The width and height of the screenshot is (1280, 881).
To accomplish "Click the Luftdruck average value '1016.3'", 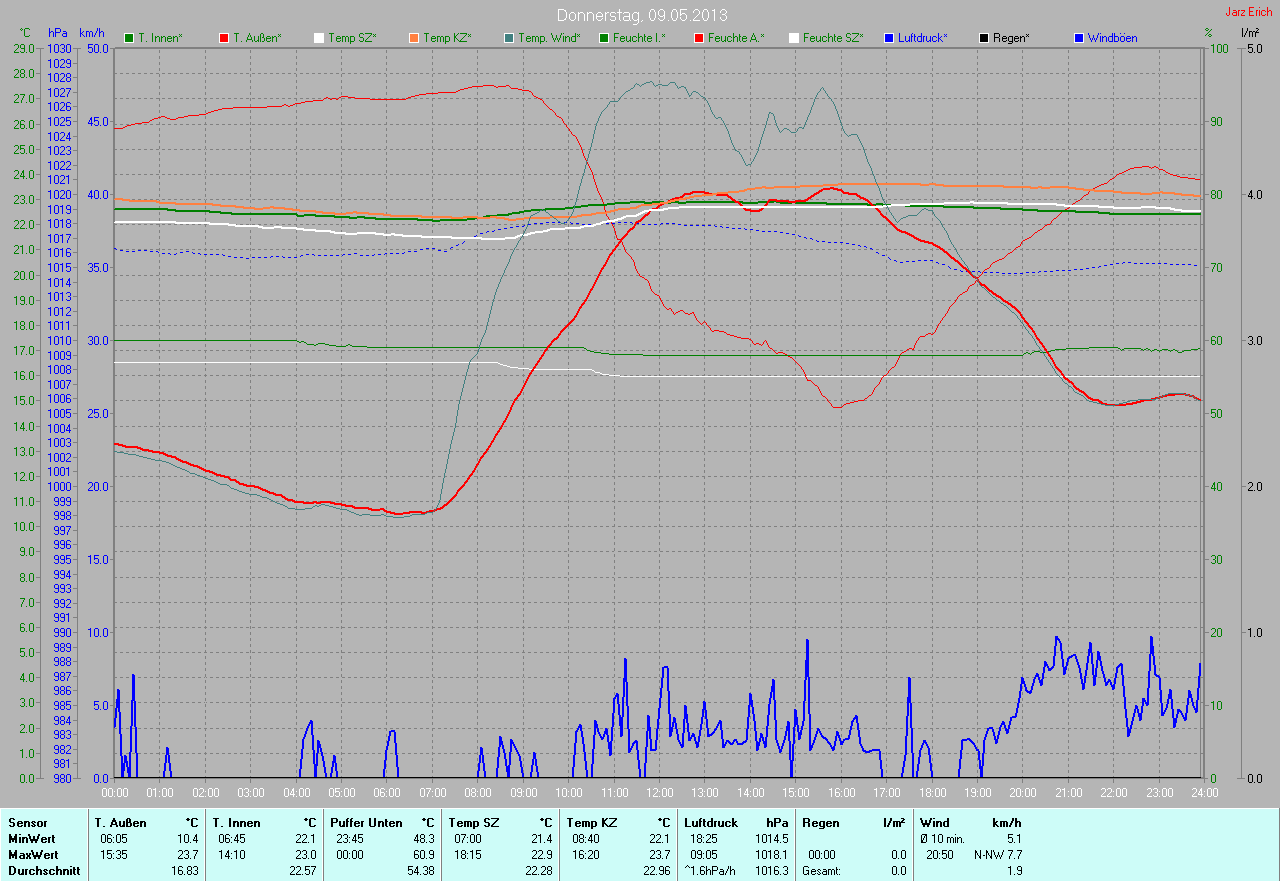I will (x=771, y=871).
